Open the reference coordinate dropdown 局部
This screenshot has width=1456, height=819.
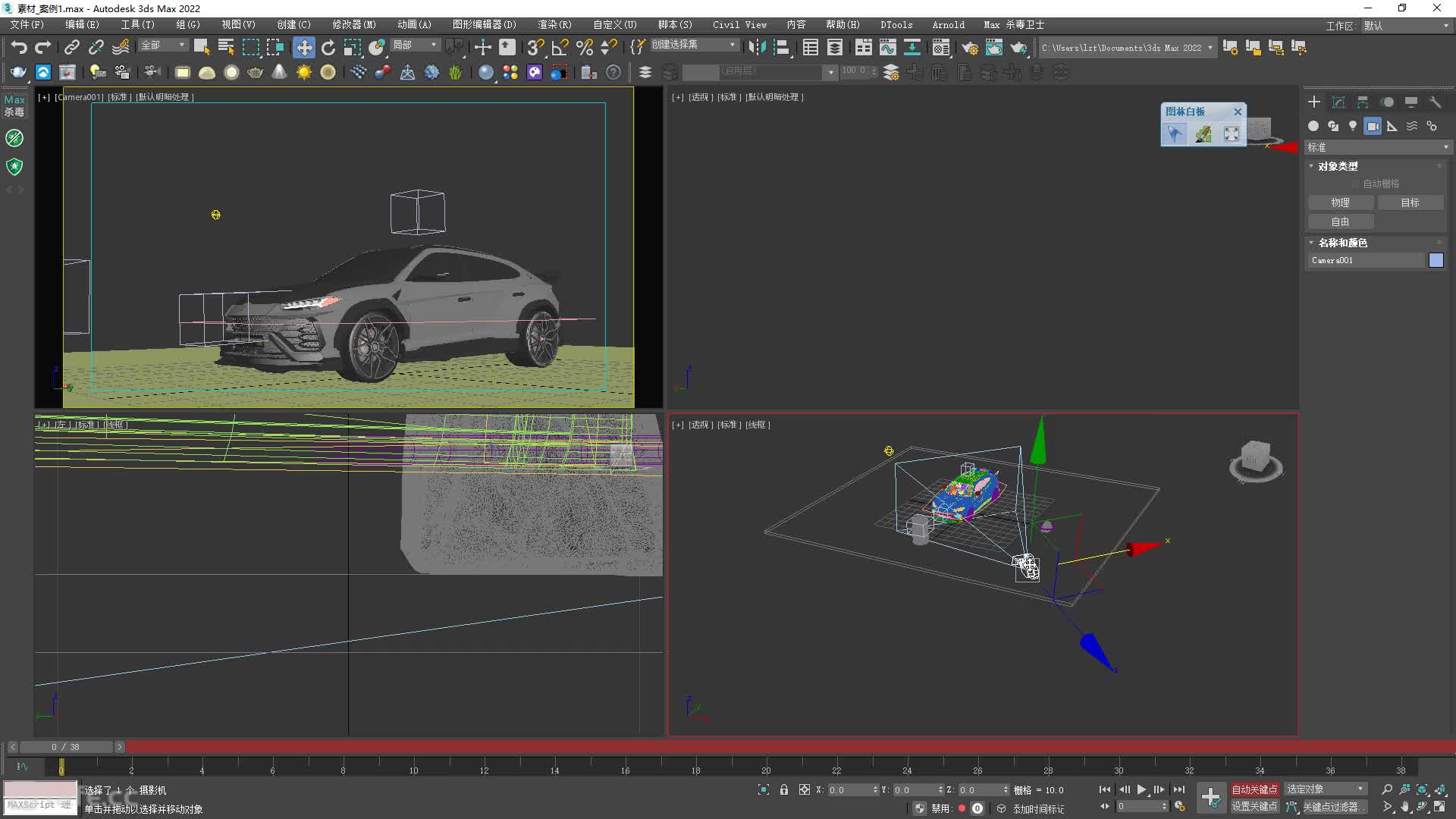(415, 45)
